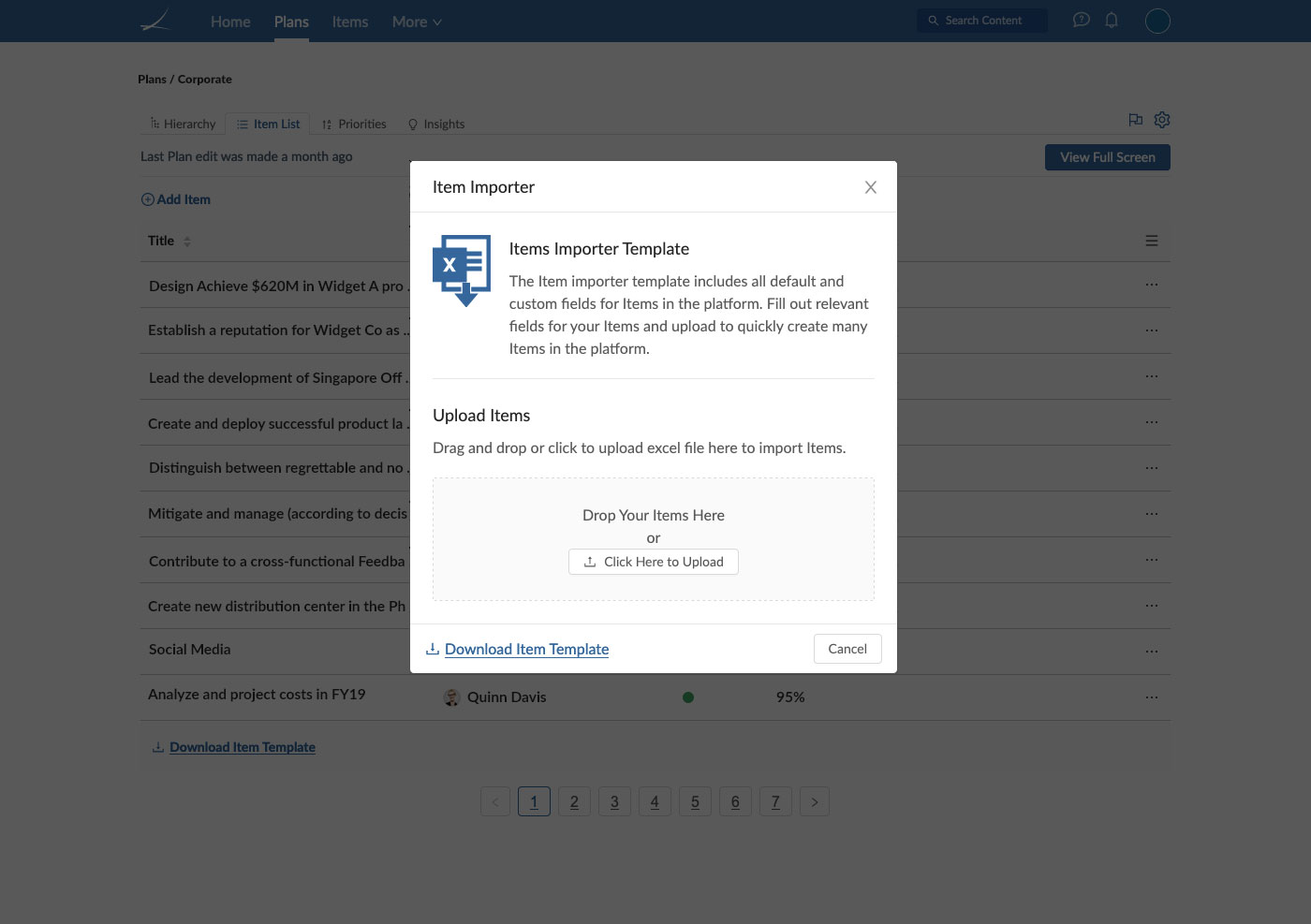
Task: Click green status dot for Analyze row
Action: 688,697
